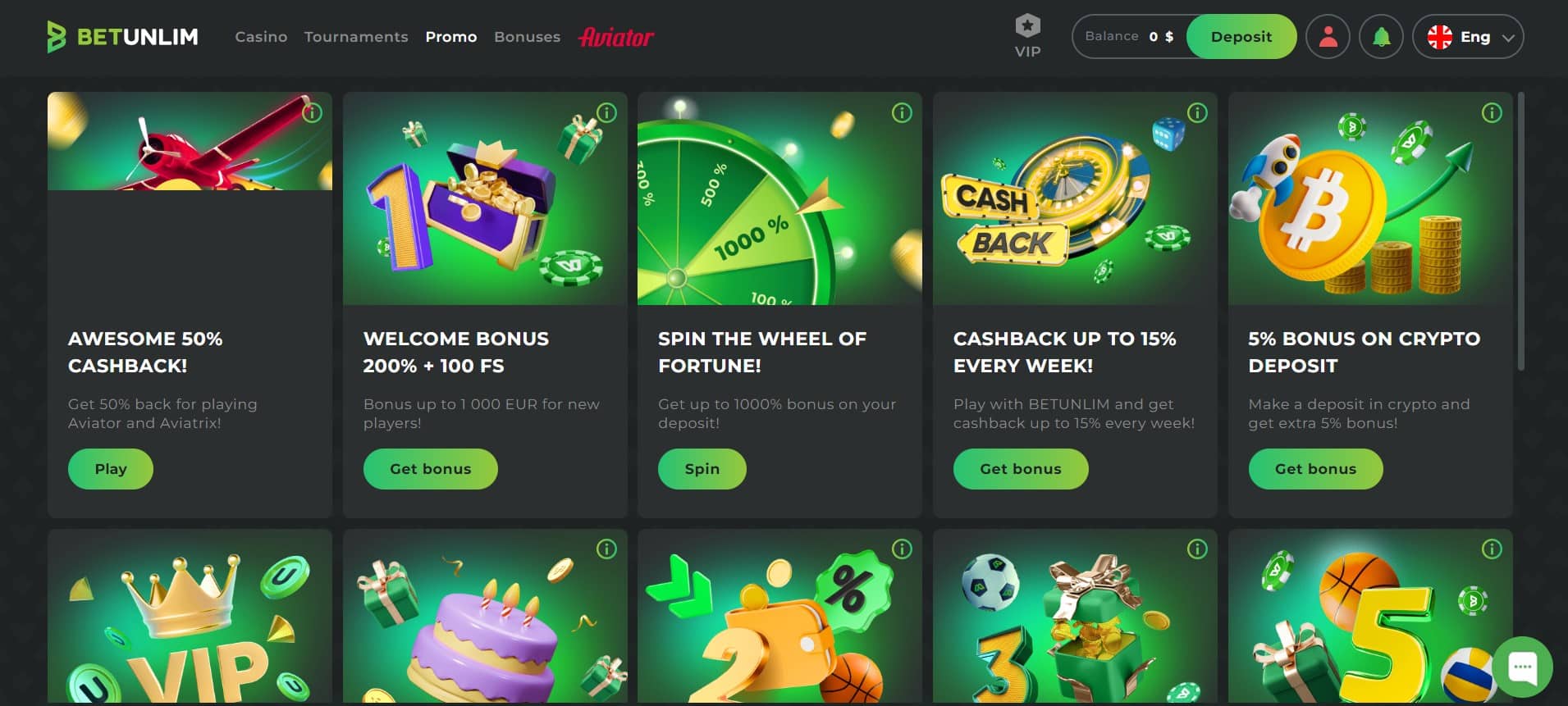This screenshot has width=1568, height=706.
Task: Open the notifications bell icon
Action: [x=1381, y=37]
